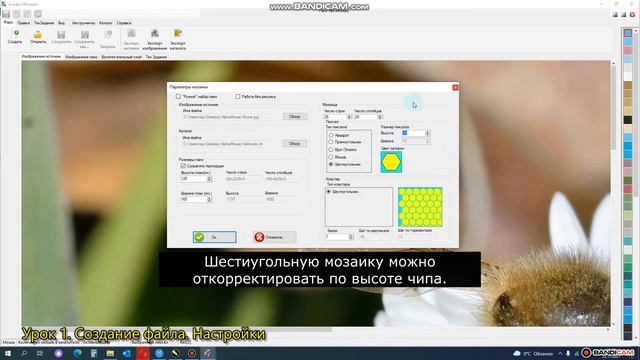The image size is (640, 360).
Task: Select the Ромб pixel type
Action: pos(331,157)
